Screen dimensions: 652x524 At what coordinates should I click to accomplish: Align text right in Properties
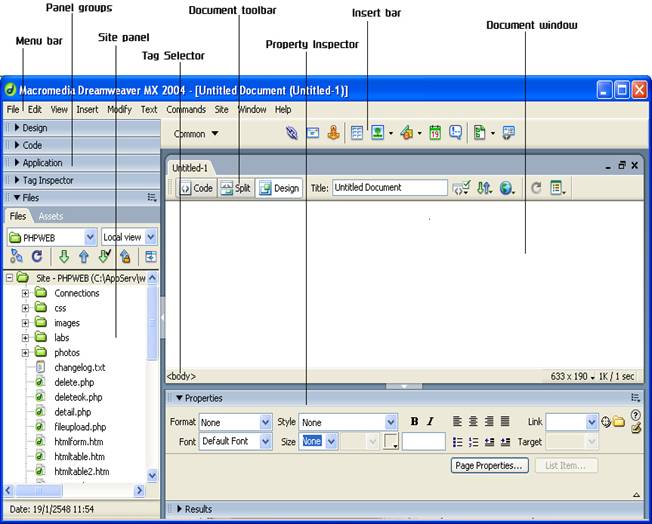(489, 421)
